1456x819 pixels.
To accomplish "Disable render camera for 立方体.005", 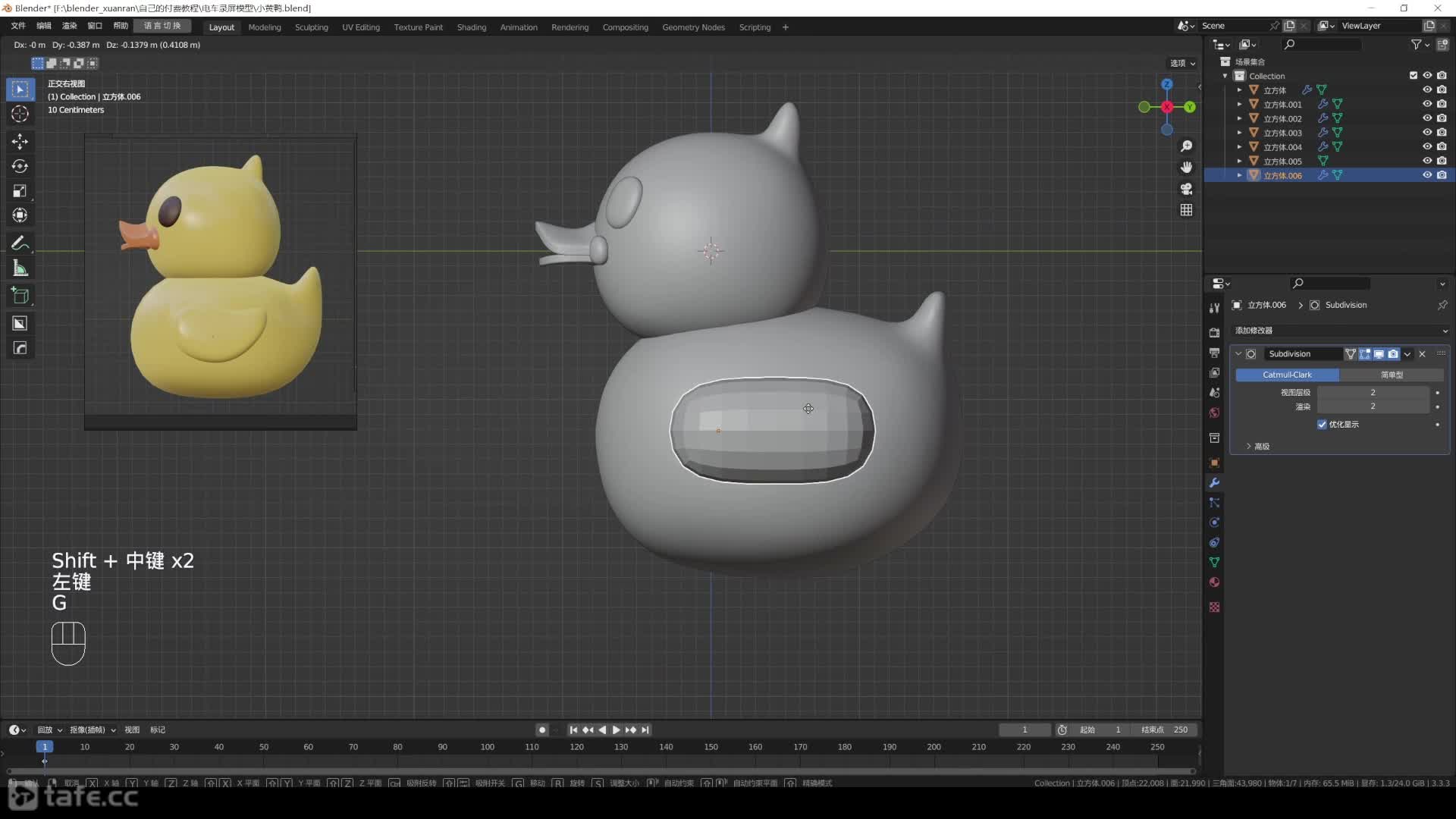I will point(1442,161).
